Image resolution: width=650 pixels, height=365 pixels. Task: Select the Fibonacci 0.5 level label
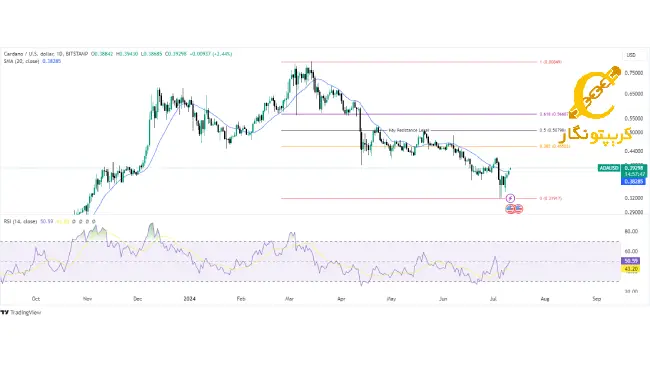coord(552,130)
